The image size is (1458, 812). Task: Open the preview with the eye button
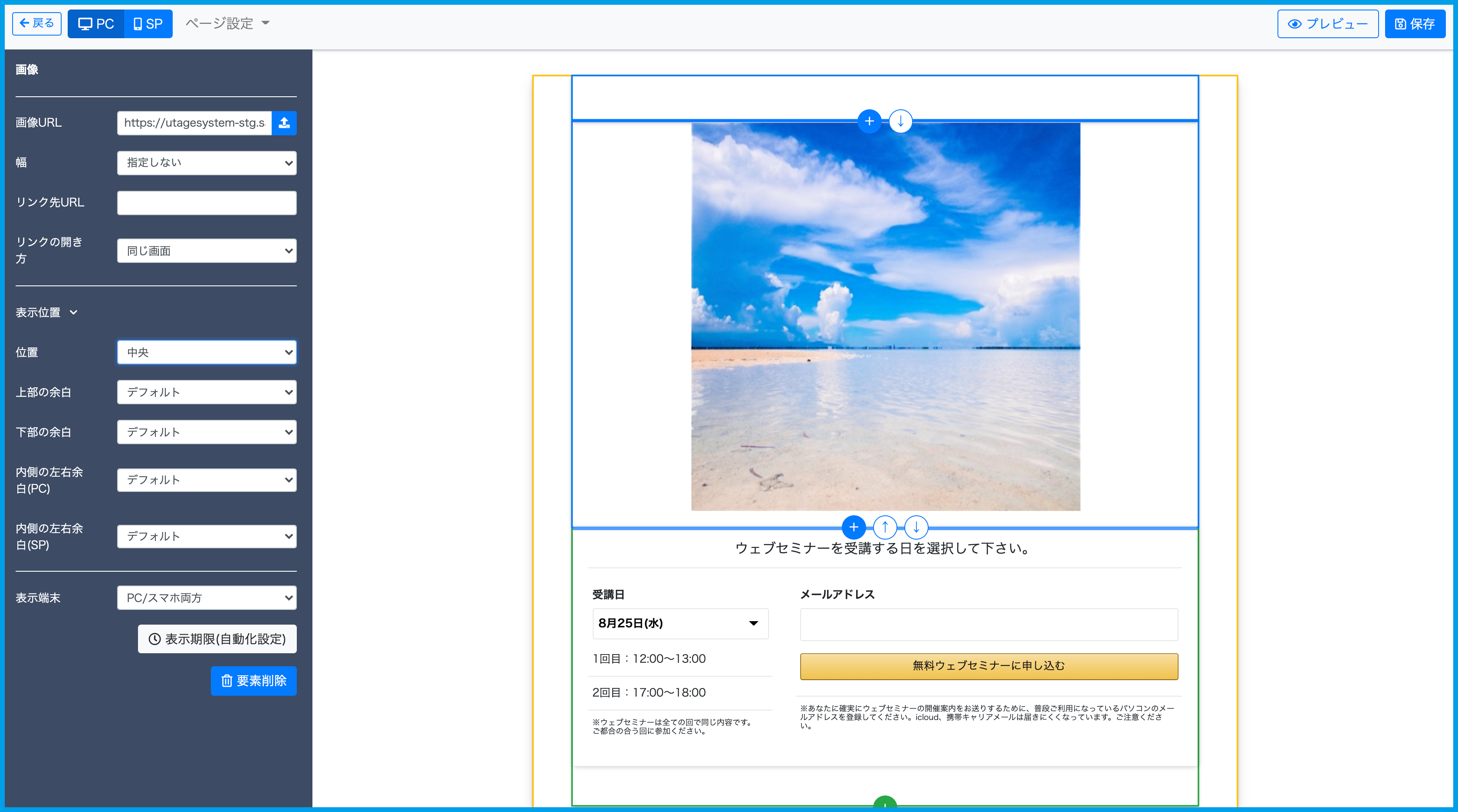(1327, 24)
